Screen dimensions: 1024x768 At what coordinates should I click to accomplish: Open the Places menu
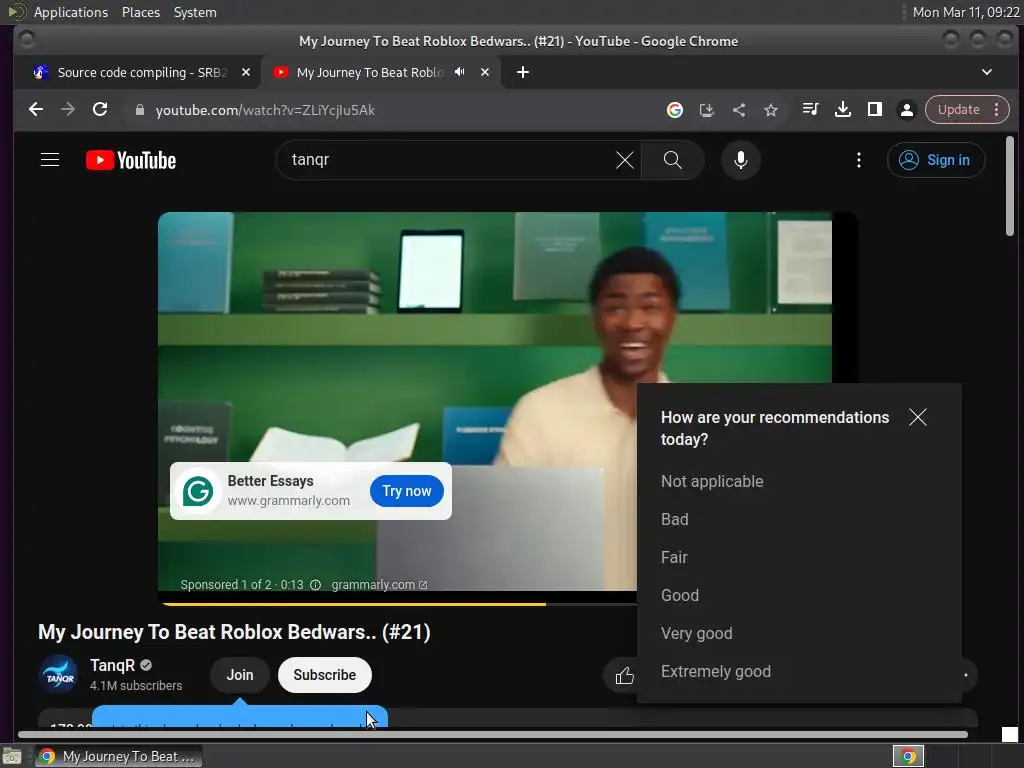tap(141, 12)
